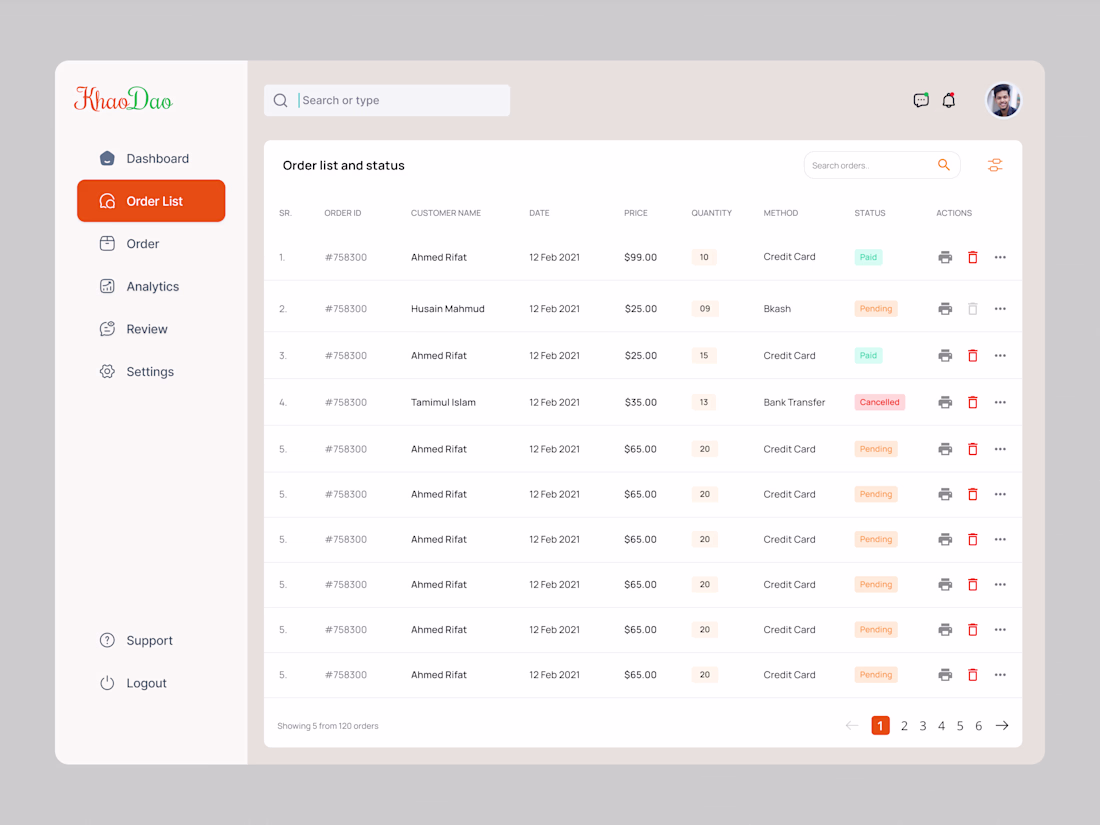
Task: Click 'Order list and status' heading
Action: pyautogui.click(x=344, y=166)
